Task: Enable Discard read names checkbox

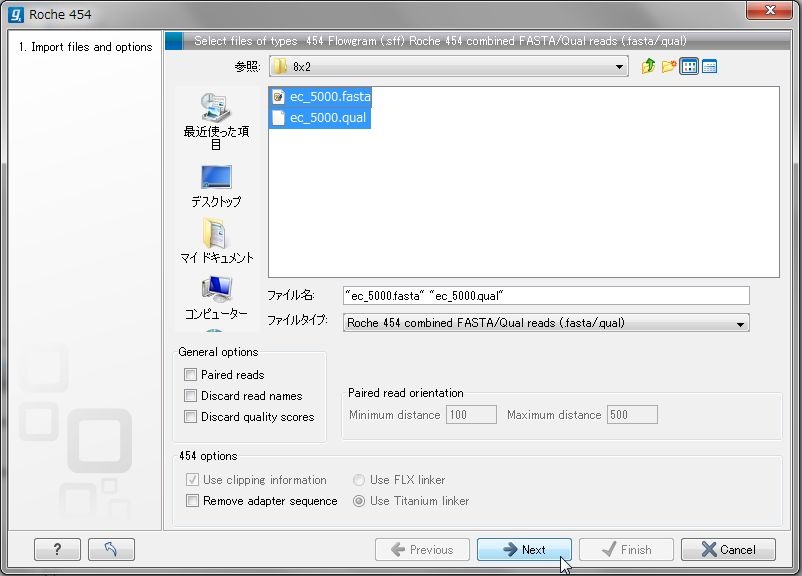Action: (x=190, y=395)
